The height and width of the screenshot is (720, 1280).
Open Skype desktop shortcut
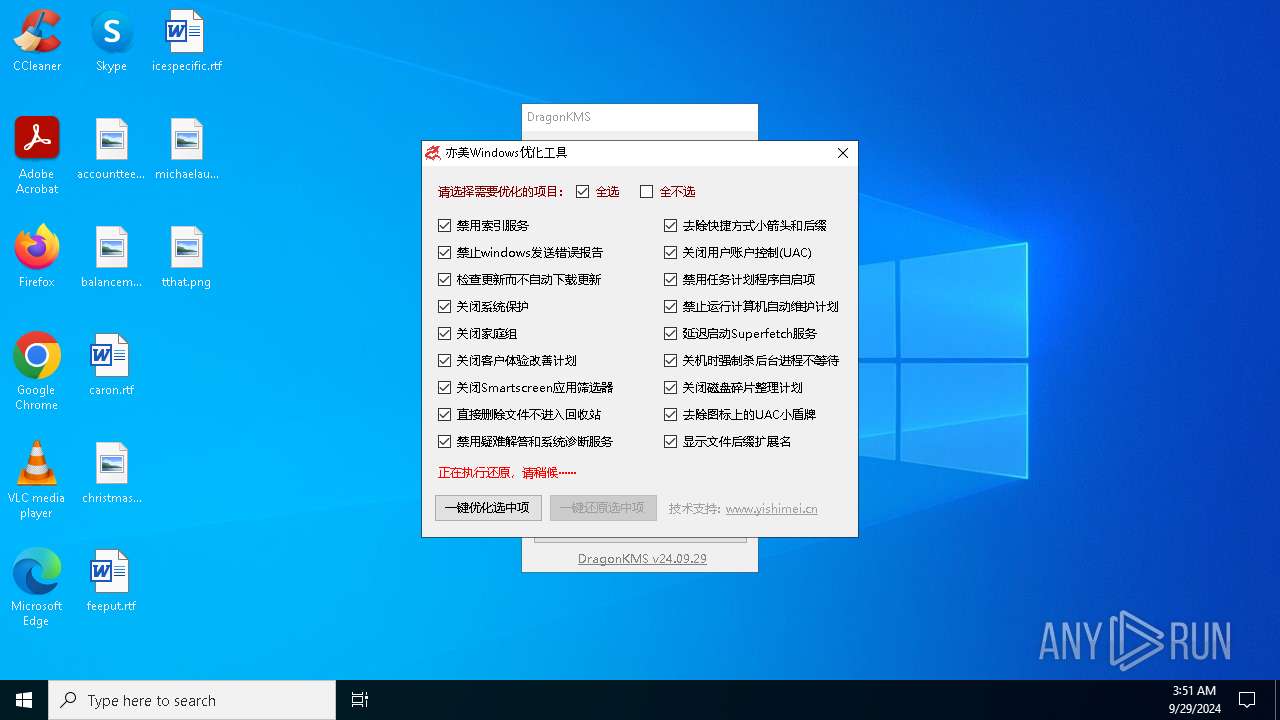(x=111, y=40)
